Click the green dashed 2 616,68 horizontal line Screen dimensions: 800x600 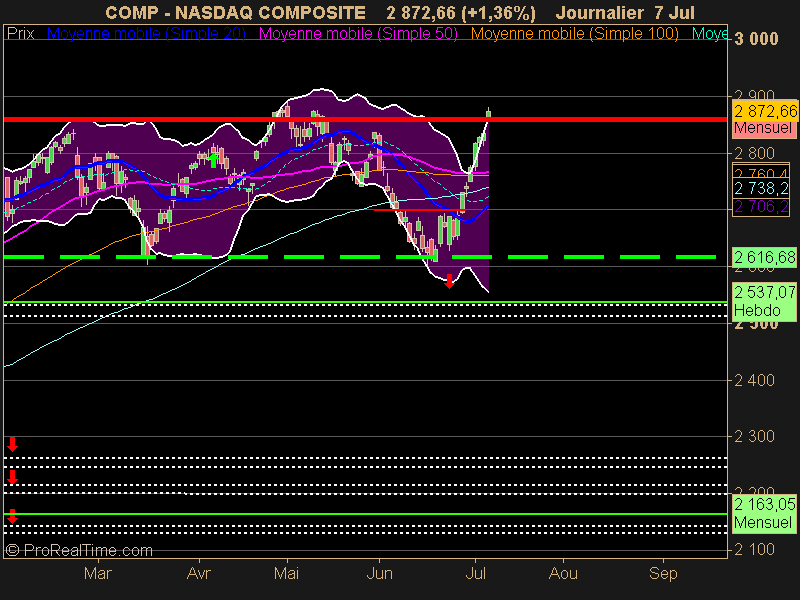[360, 257]
